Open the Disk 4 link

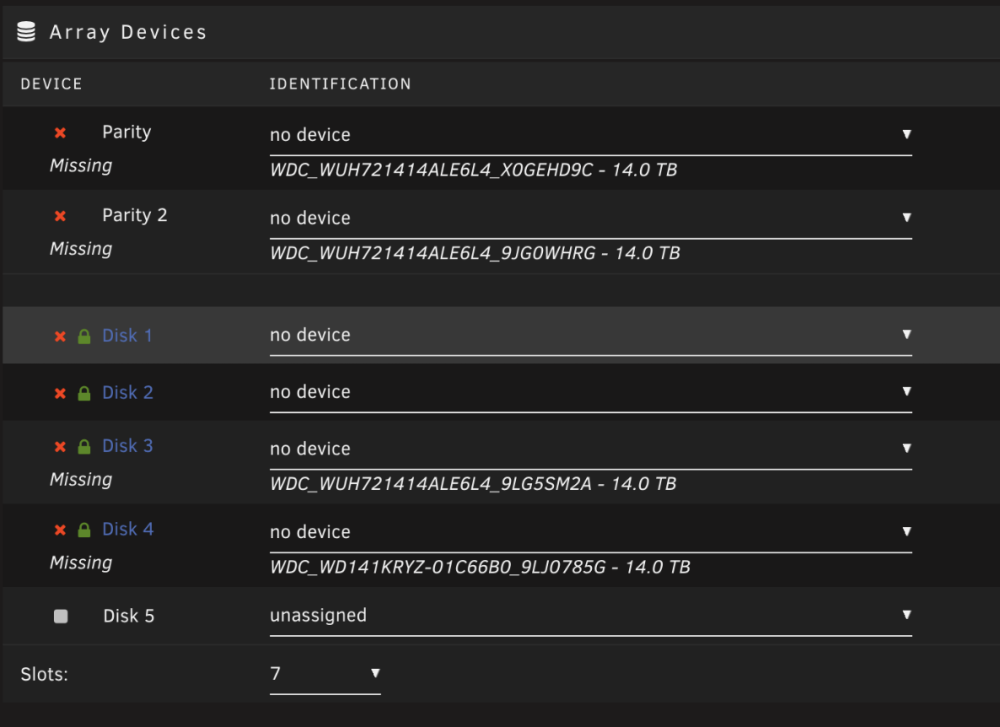pos(128,529)
